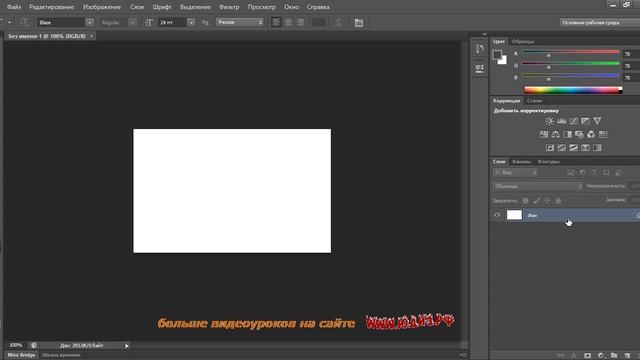Switch to the Каналы tab
The height and width of the screenshot is (360, 640).
(x=522, y=162)
